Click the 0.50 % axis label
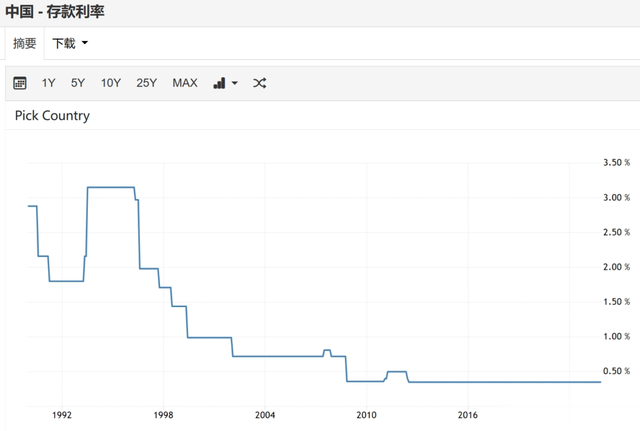 (x=616, y=371)
